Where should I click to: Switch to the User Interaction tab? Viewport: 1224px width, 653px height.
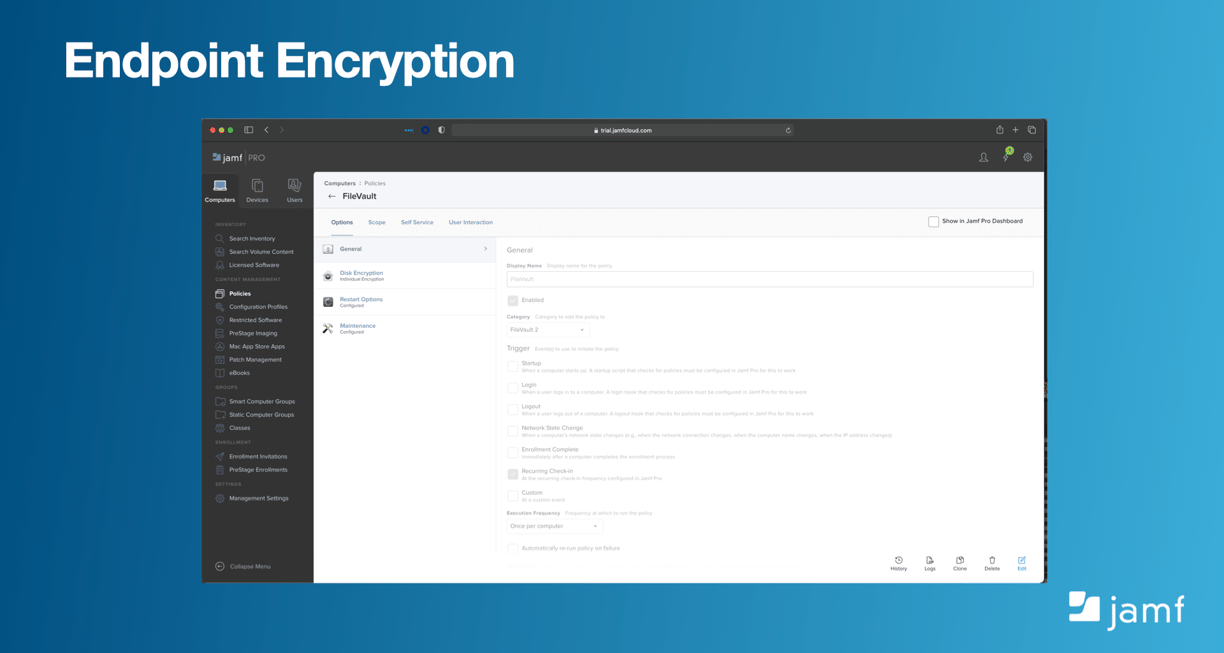click(x=471, y=223)
